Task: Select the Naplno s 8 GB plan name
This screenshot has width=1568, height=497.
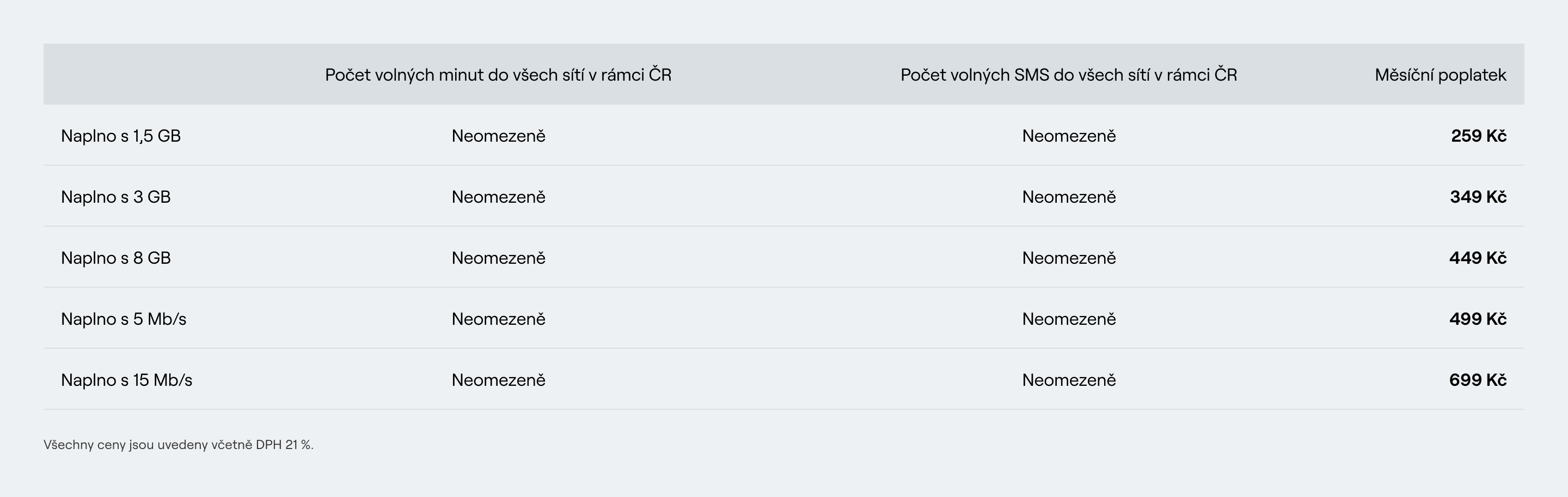Action: tap(115, 258)
